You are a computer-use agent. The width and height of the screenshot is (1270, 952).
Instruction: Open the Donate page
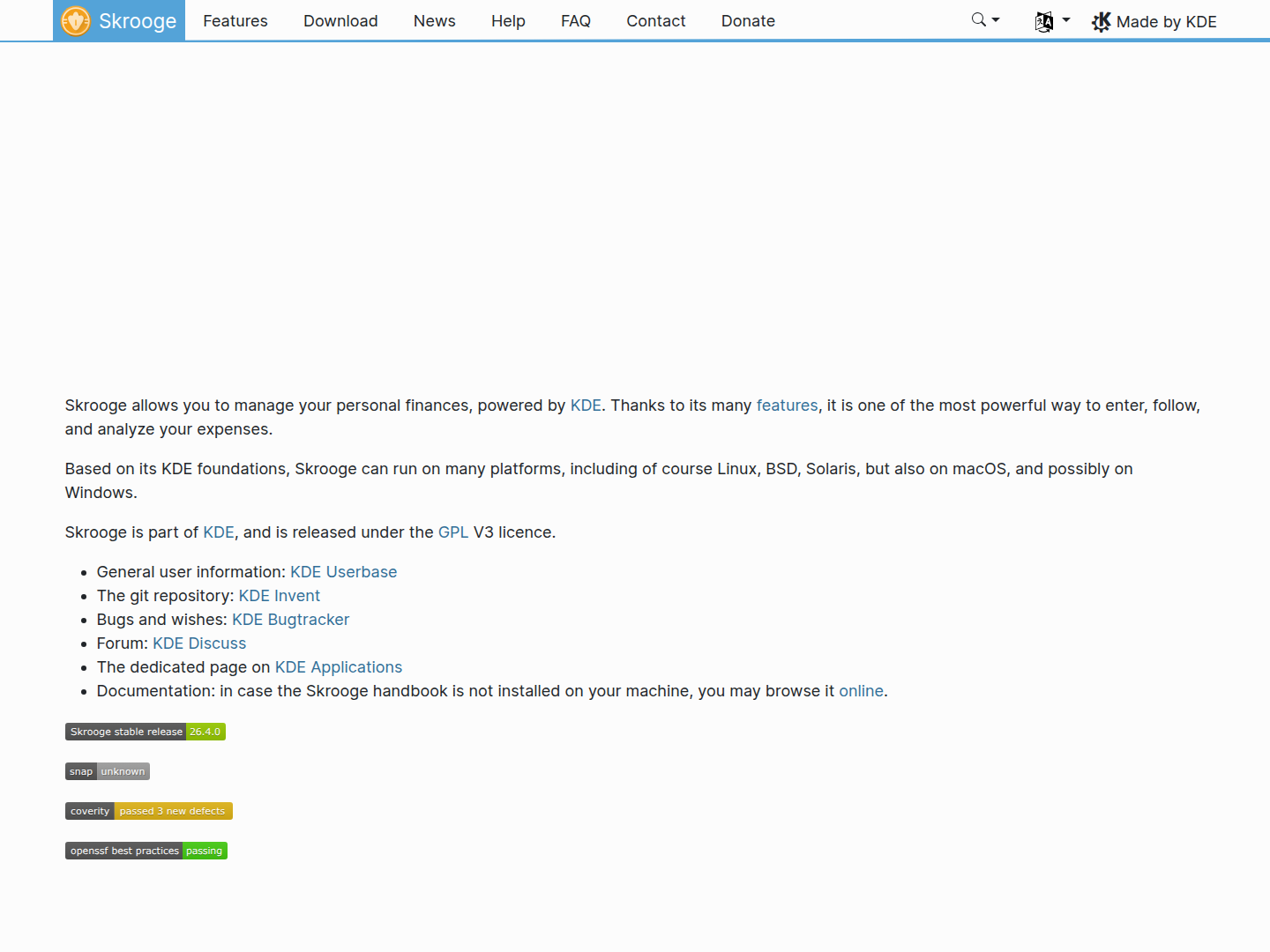click(x=748, y=21)
